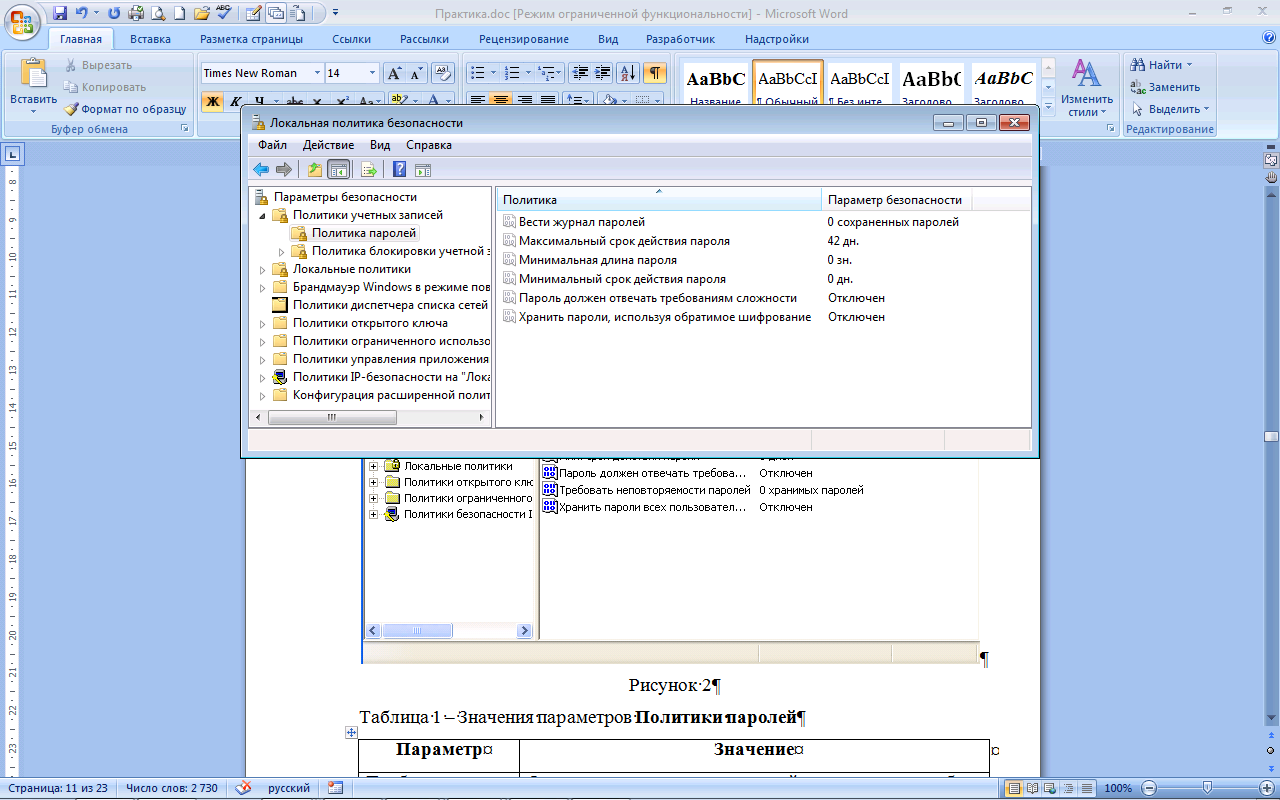Open the Times New Roman font dropdown

318,73
